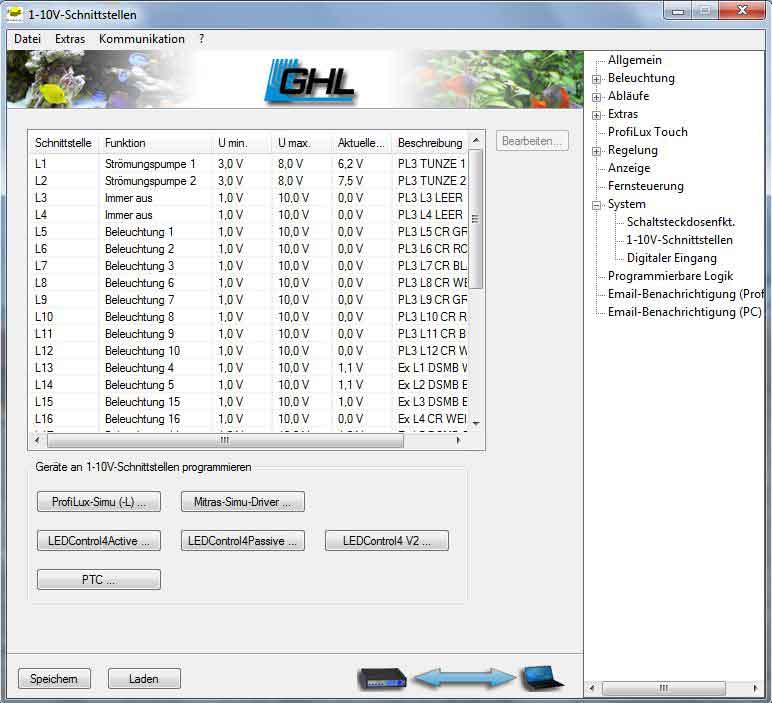Open the Datei menu
The height and width of the screenshot is (703, 772).
click(27, 39)
